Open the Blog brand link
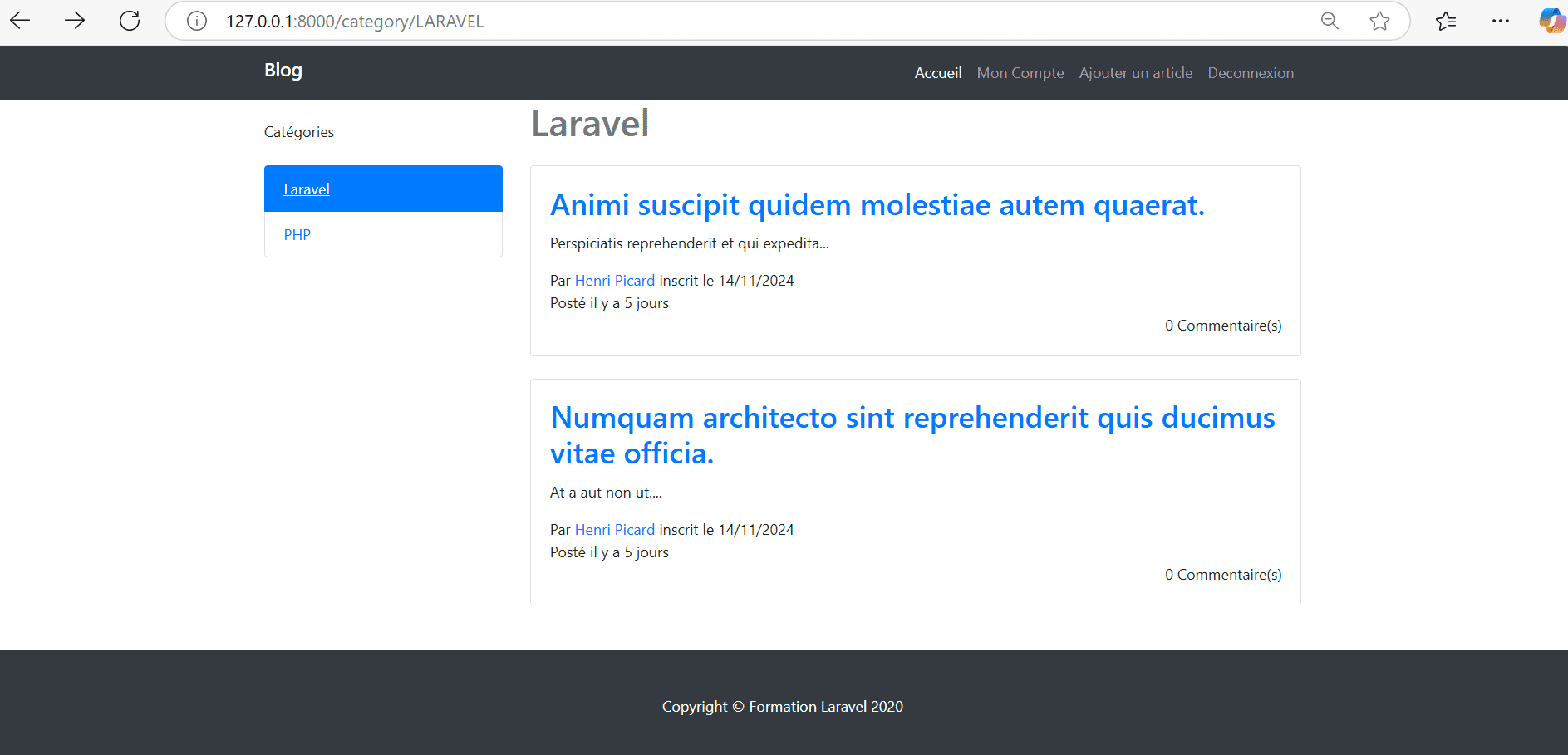Screen dimensions: 1568x755 pos(283,71)
